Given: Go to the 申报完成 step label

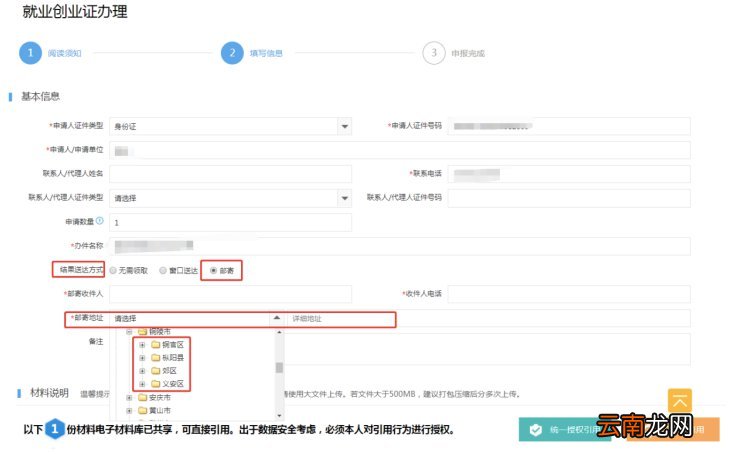Looking at the screenshot, I should pyautogui.click(x=468, y=53).
